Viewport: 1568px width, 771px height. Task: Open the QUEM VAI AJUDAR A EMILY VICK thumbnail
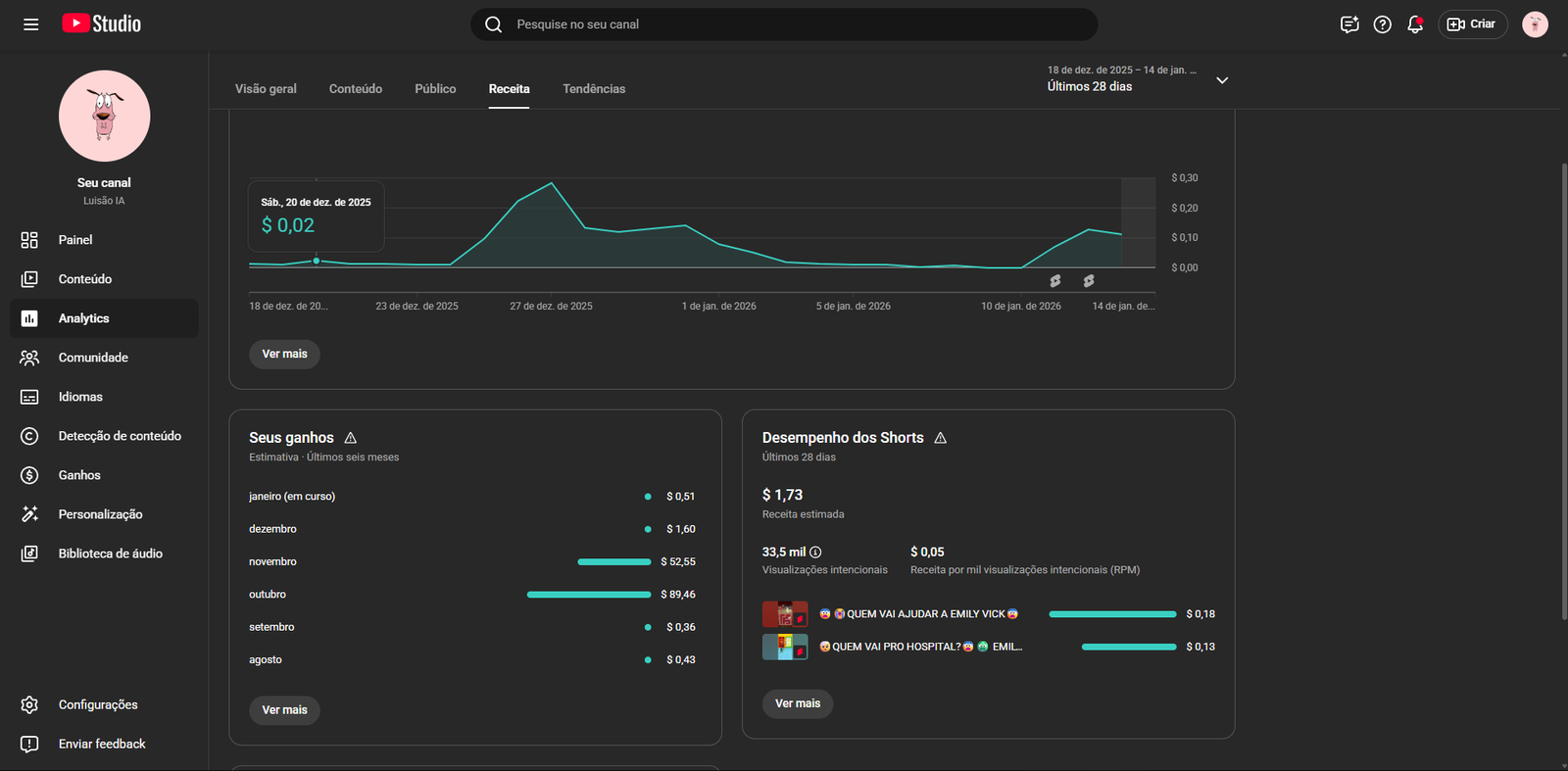[785, 614]
